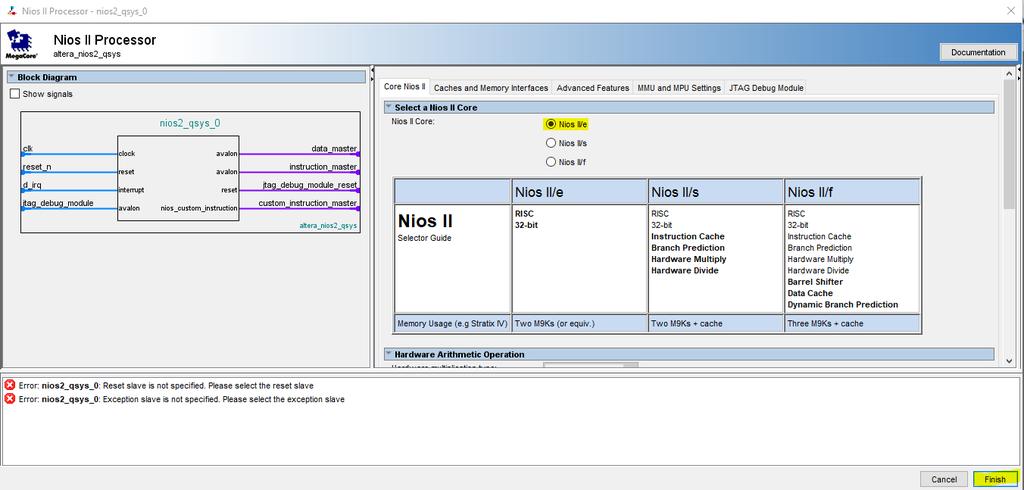
Task: Collapse the Select a Nios II Core section
Action: (x=389, y=107)
